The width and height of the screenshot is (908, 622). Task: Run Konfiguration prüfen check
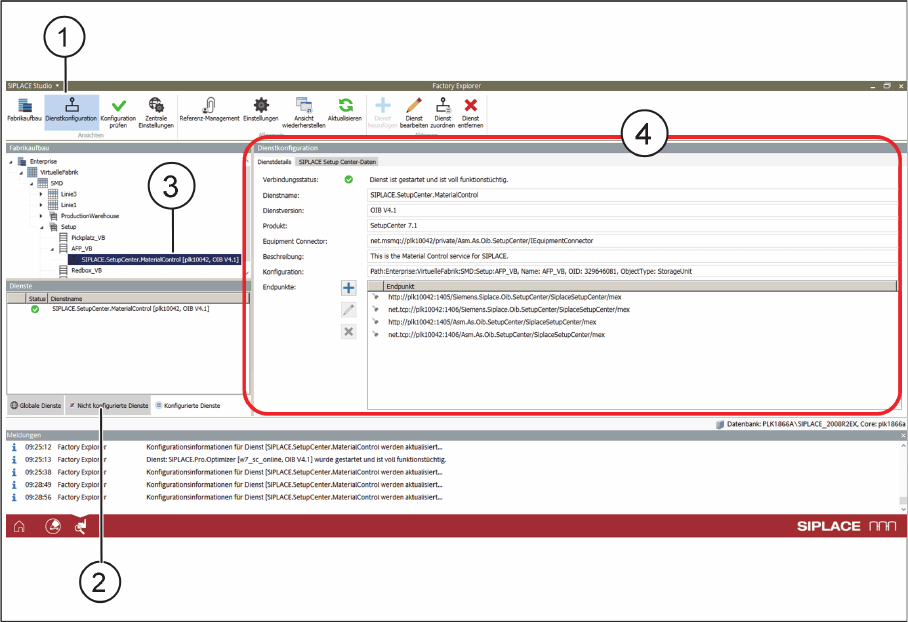coord(118,109)
